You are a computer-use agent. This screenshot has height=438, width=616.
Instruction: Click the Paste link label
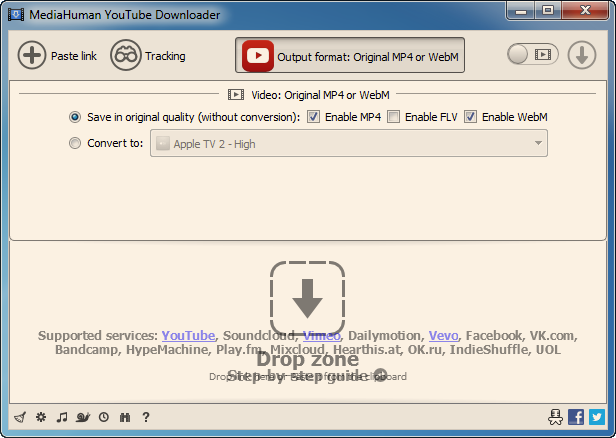coord(74,56)
